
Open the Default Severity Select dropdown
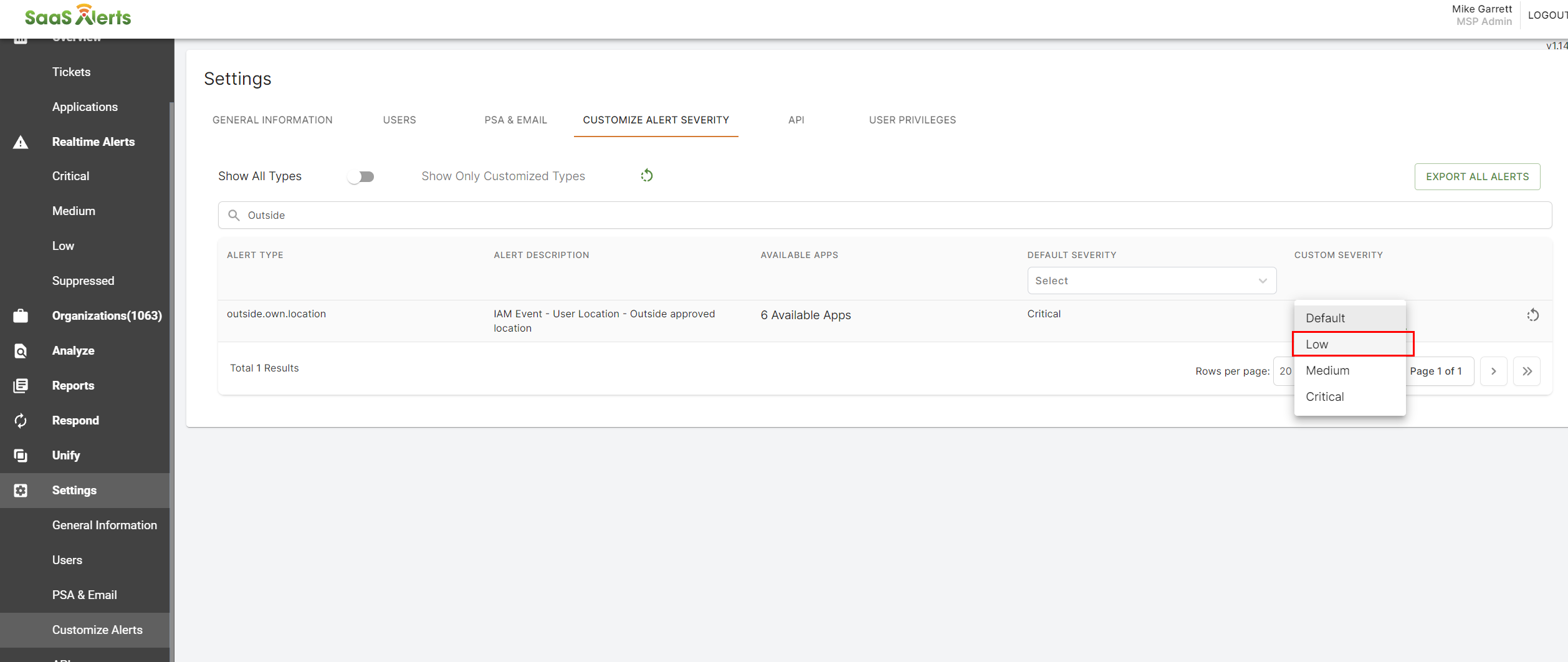click(x=1152, y=281)
